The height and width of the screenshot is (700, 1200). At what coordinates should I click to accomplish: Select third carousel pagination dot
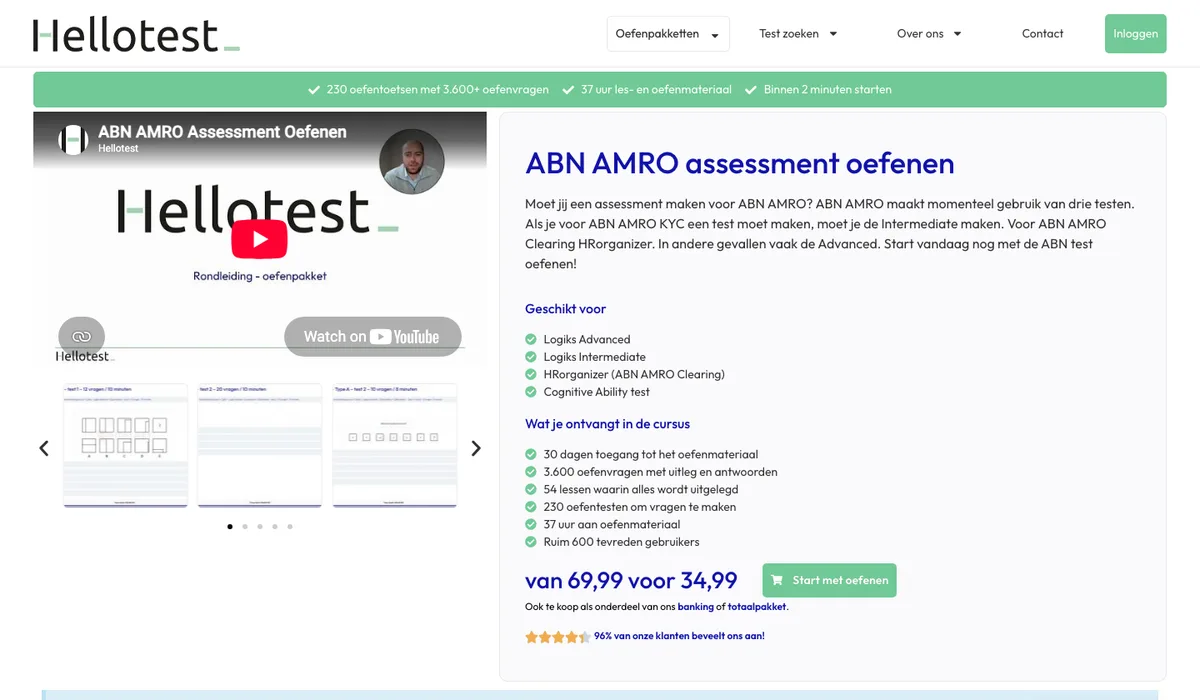(260, 526)
